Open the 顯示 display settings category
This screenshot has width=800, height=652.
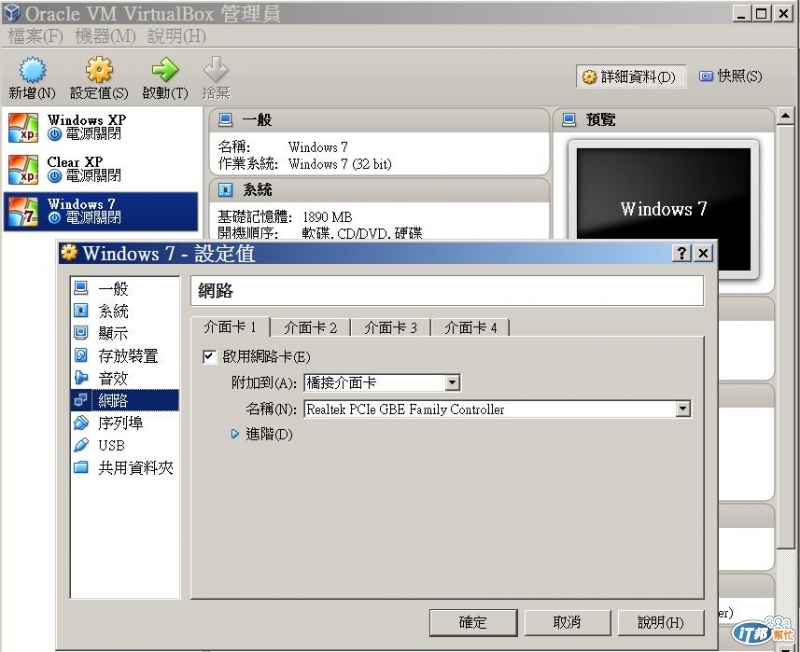(x=125, y=333)
